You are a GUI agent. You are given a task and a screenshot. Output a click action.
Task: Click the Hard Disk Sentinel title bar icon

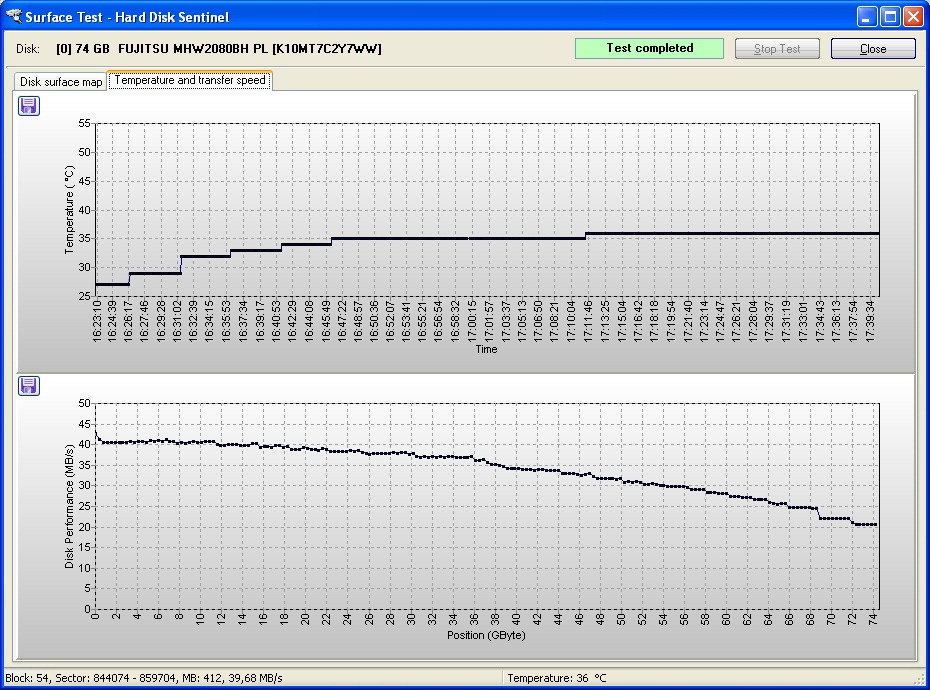[x=13, y=17]
